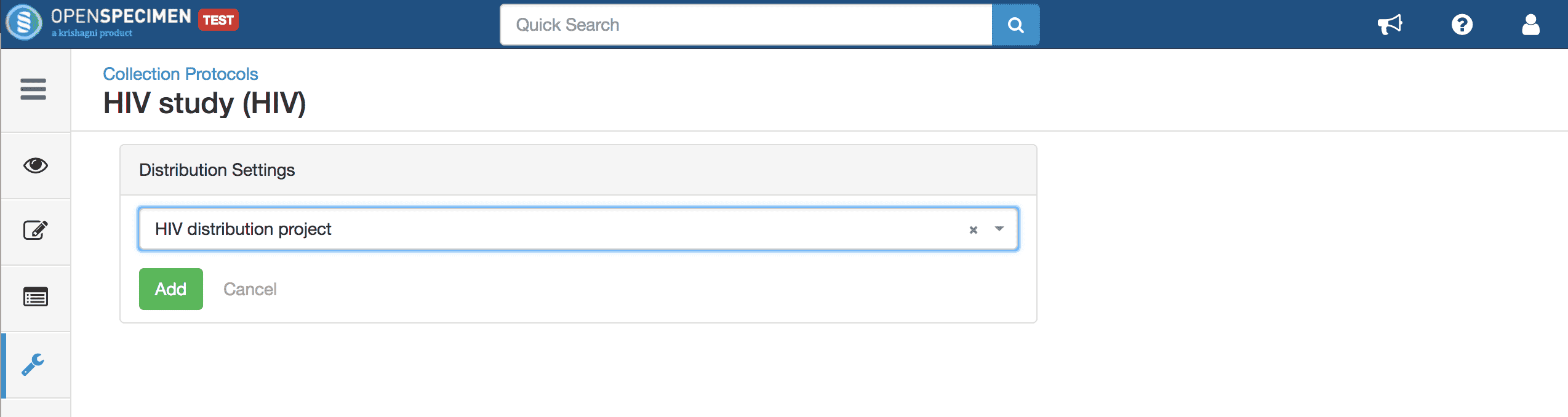Click the magnifier search button
Screen dimensions: 1568x417
(1015, 25)
